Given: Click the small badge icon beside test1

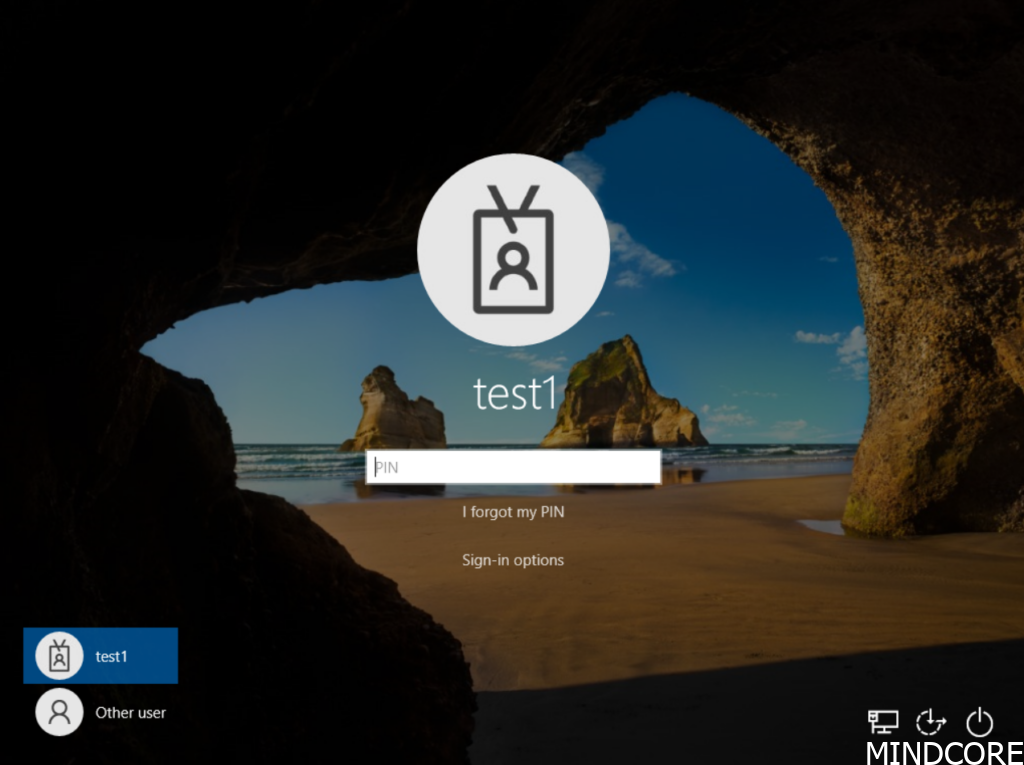Looking at the screenshot, I should click(x=59, y=656).
